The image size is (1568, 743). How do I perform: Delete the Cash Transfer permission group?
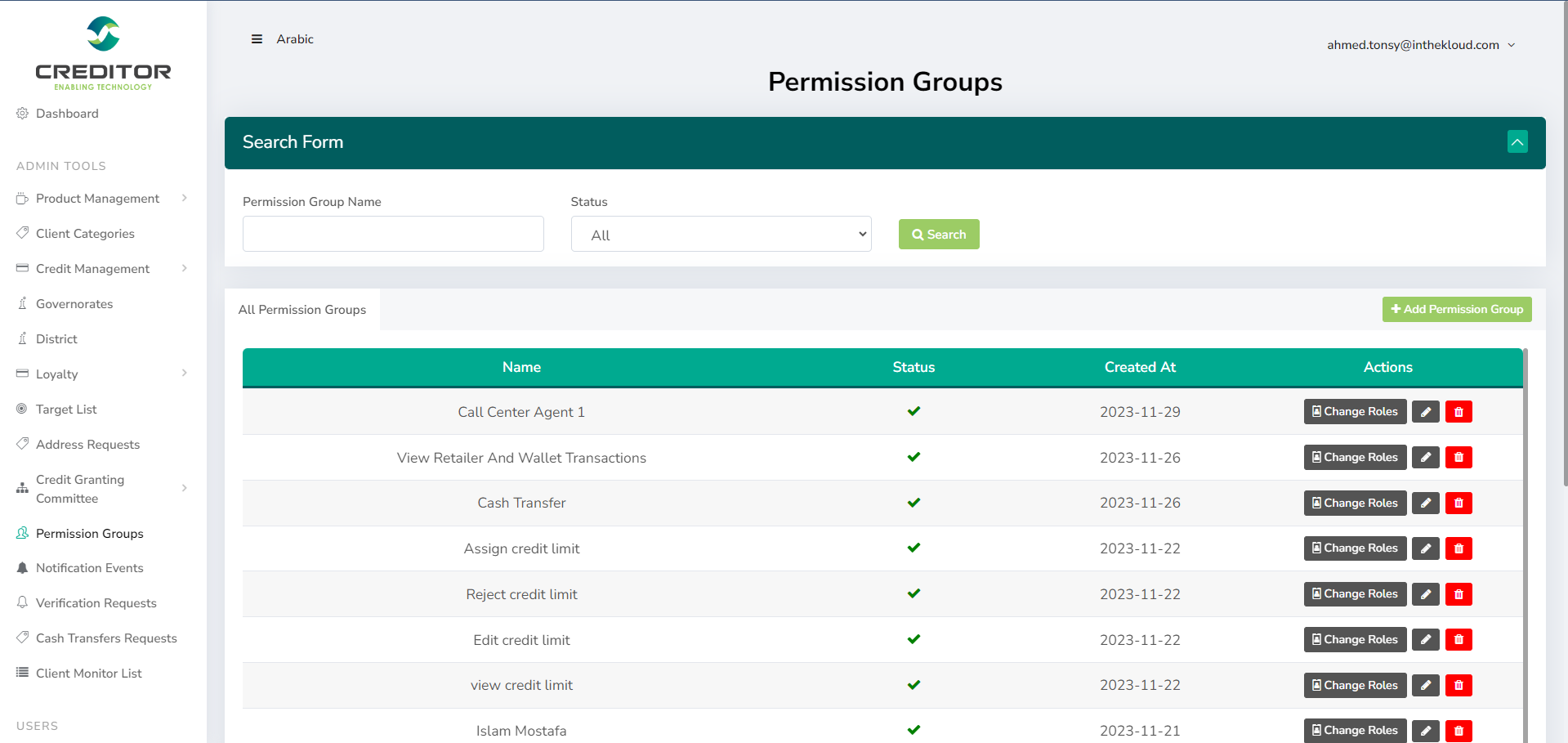point(1459,504)
